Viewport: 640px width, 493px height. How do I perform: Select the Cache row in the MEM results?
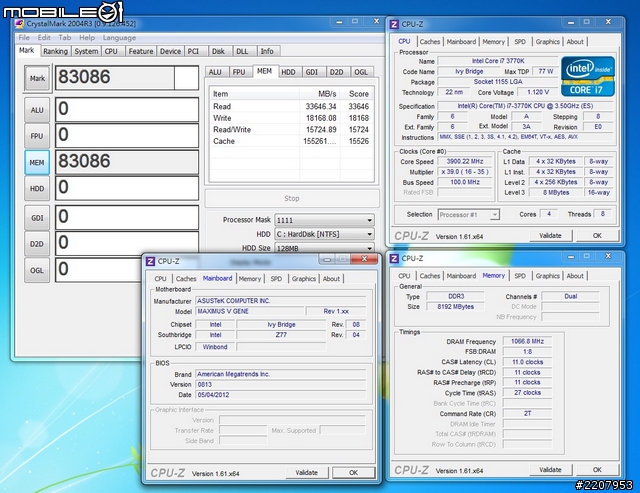[291, 141]
